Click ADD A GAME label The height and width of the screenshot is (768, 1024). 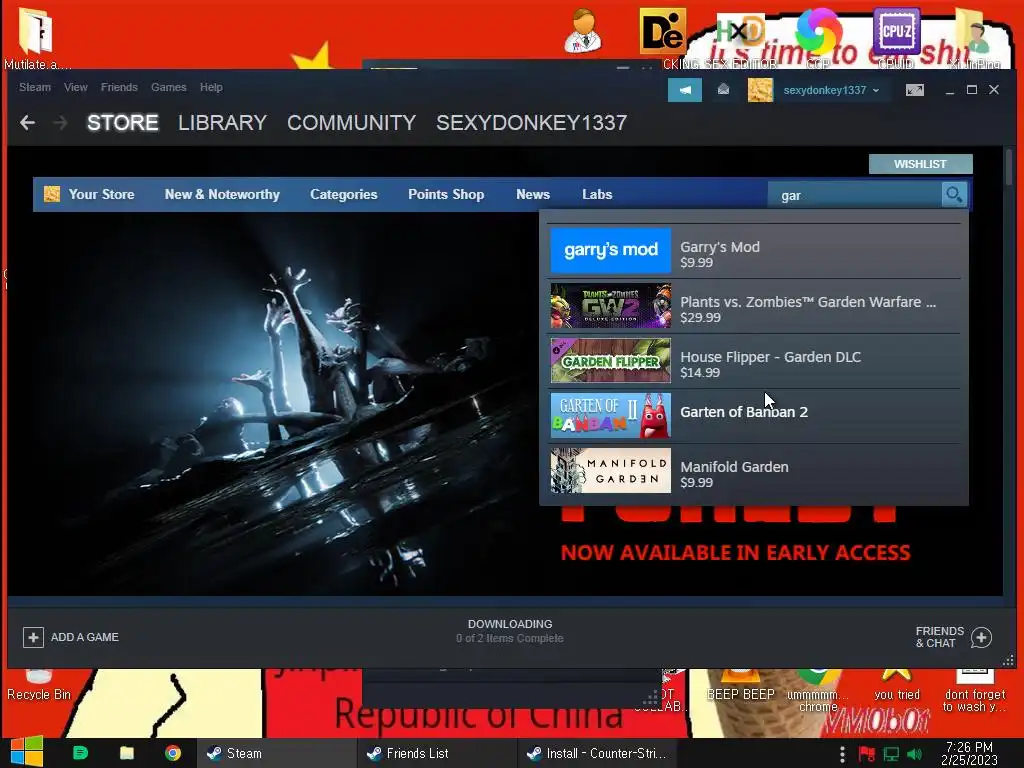85,637
